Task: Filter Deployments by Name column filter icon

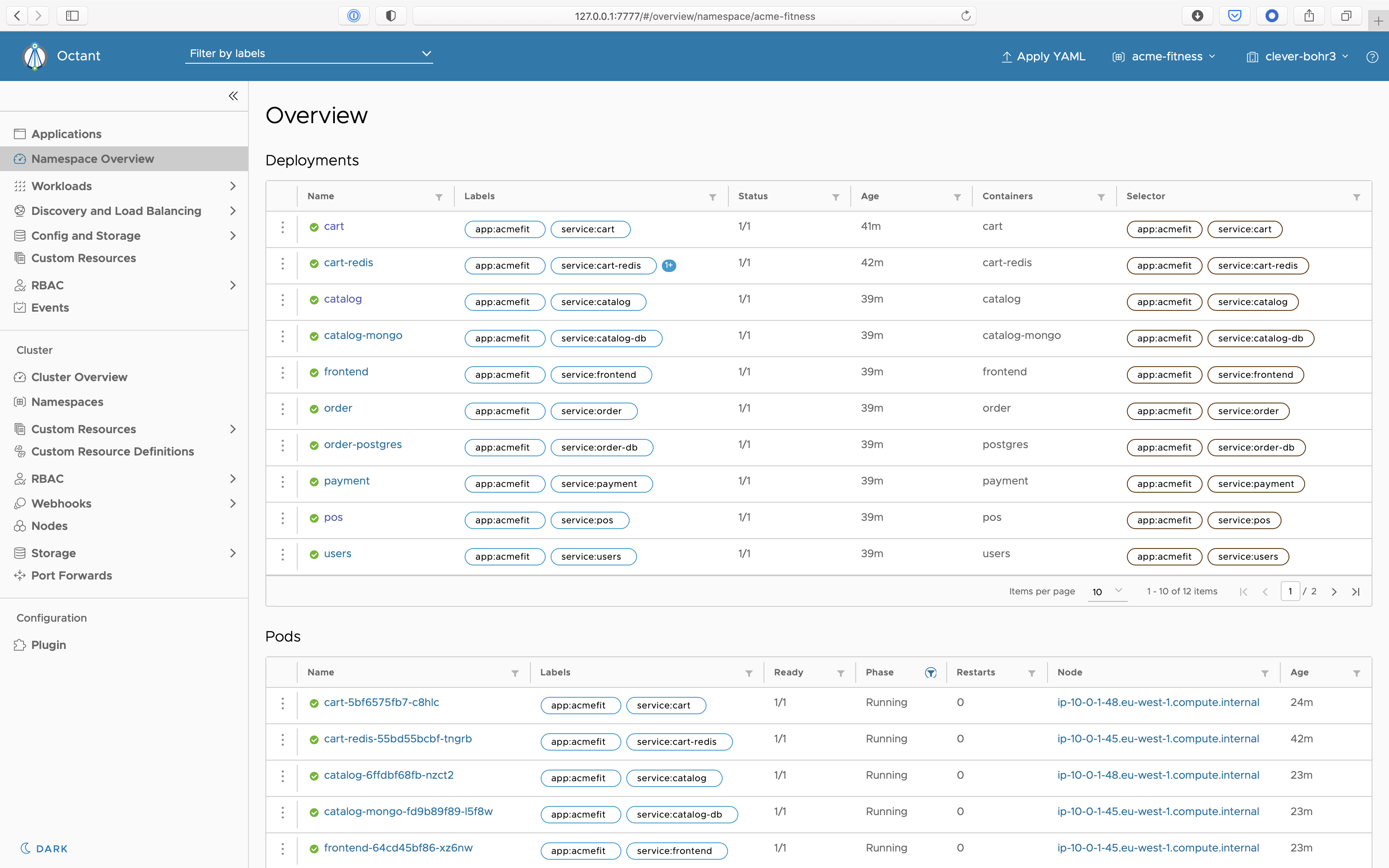Action: click(x=439, y=197)
